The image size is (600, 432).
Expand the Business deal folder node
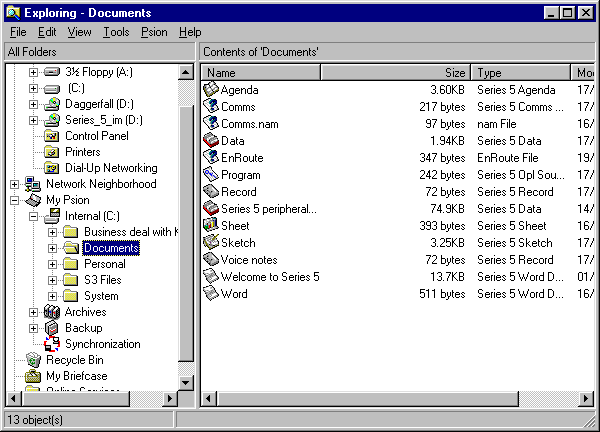(52, 232)
